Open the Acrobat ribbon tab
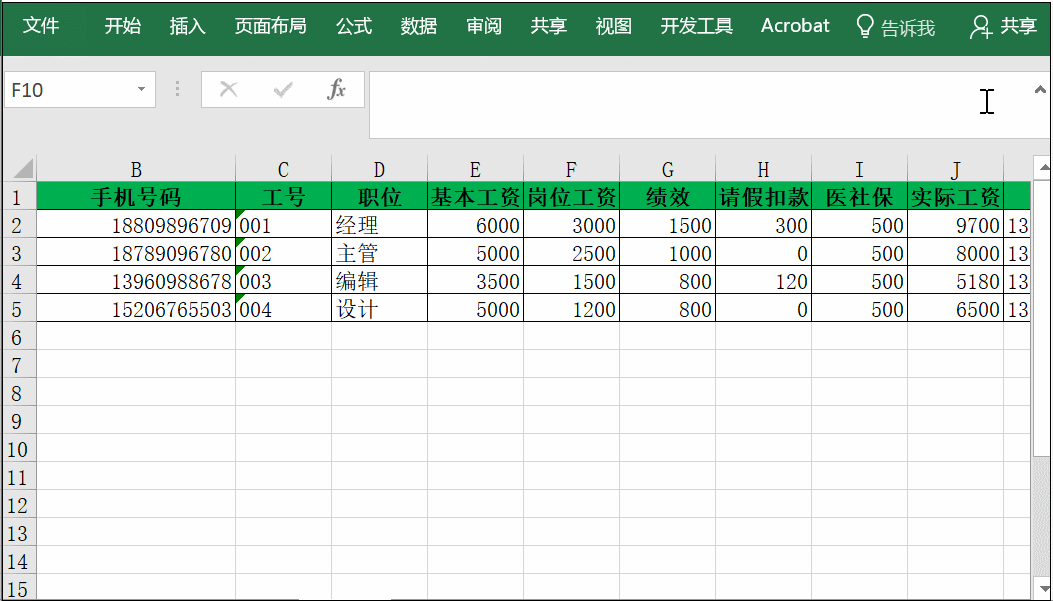This screenshot has width=1053, height=601. point(795,26)
